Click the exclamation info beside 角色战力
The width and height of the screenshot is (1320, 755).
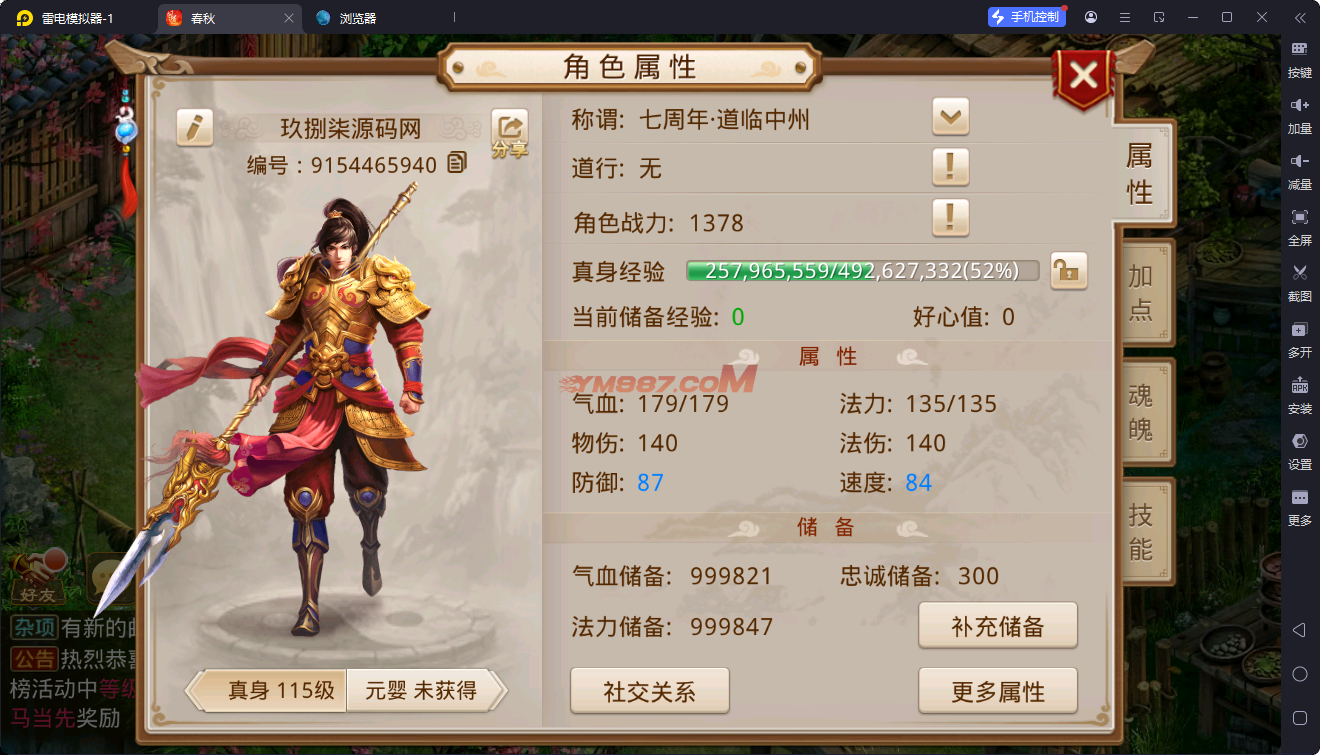point(950,217)
